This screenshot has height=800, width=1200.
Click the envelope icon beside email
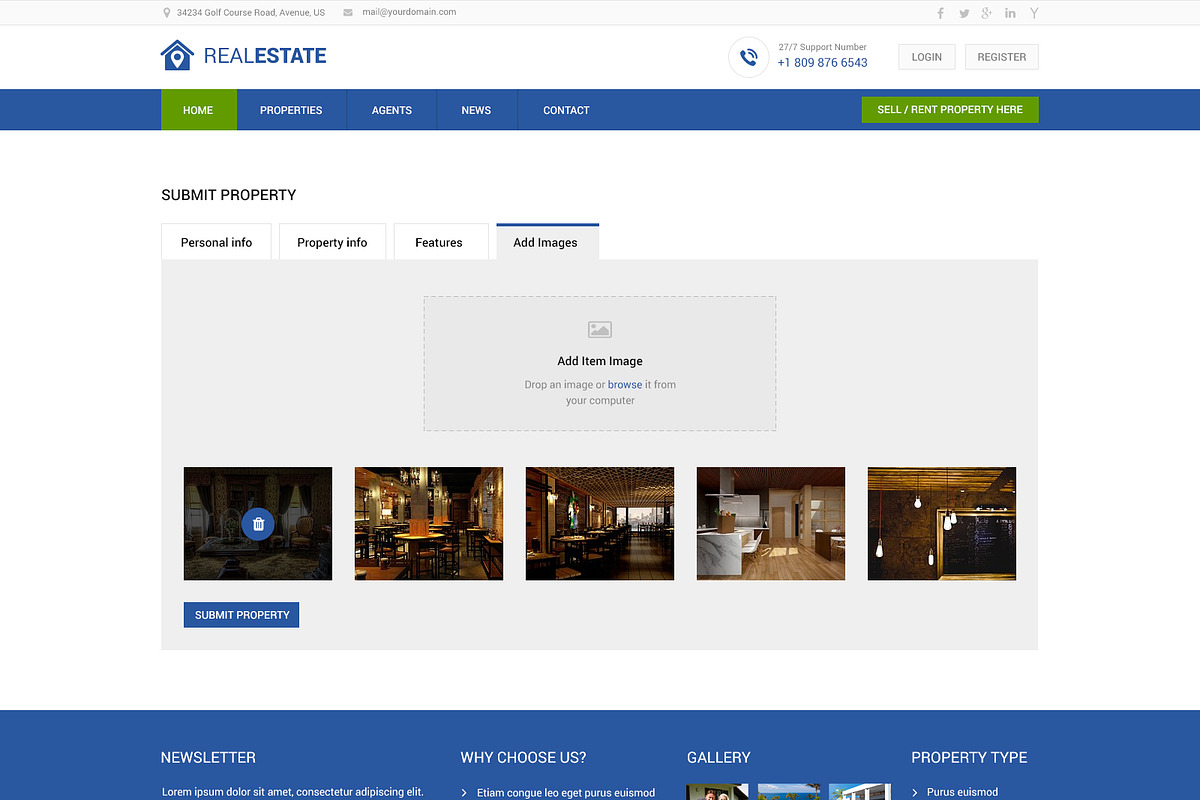[348, 13]
